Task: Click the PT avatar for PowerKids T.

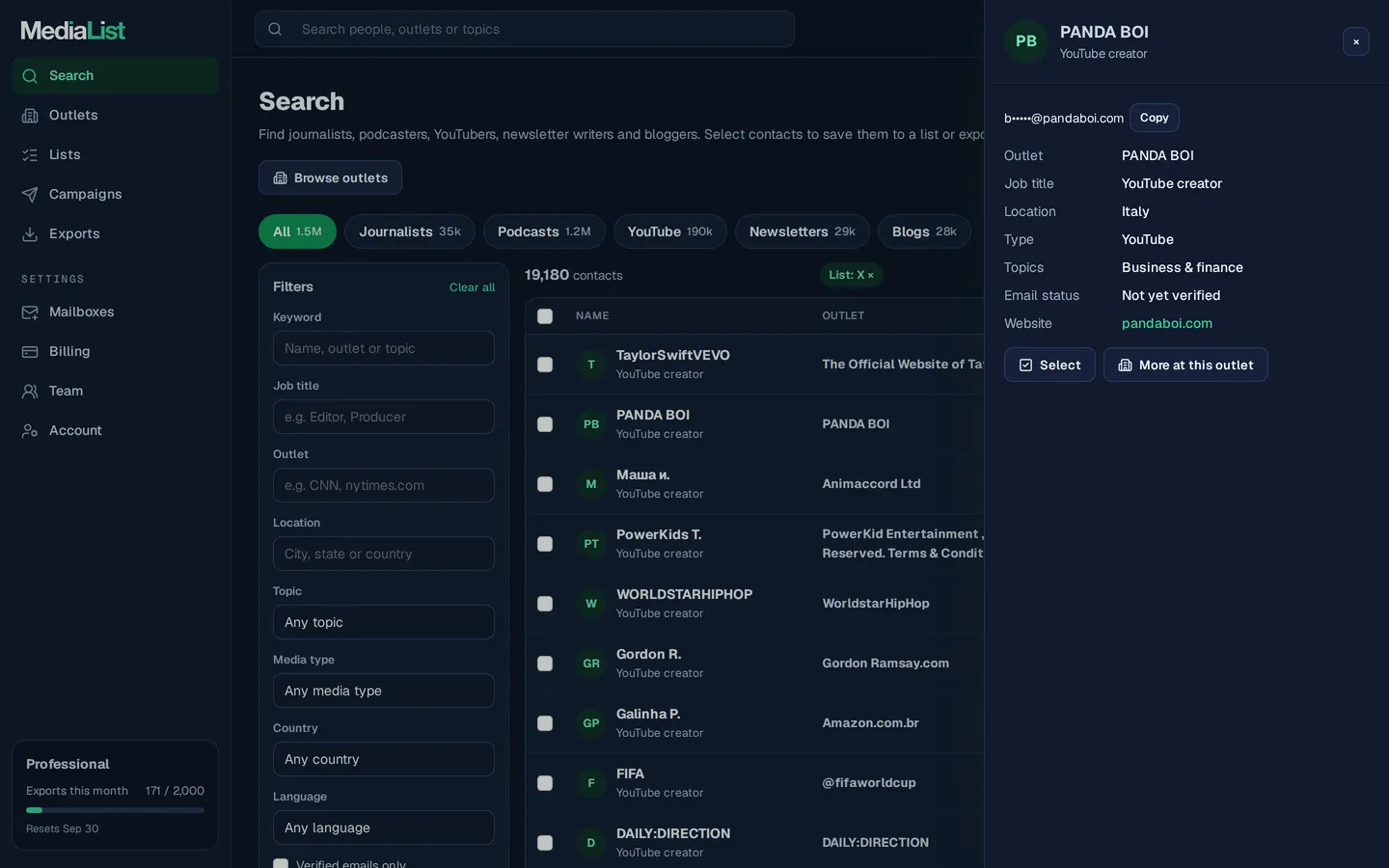Action: coord(591,544)
